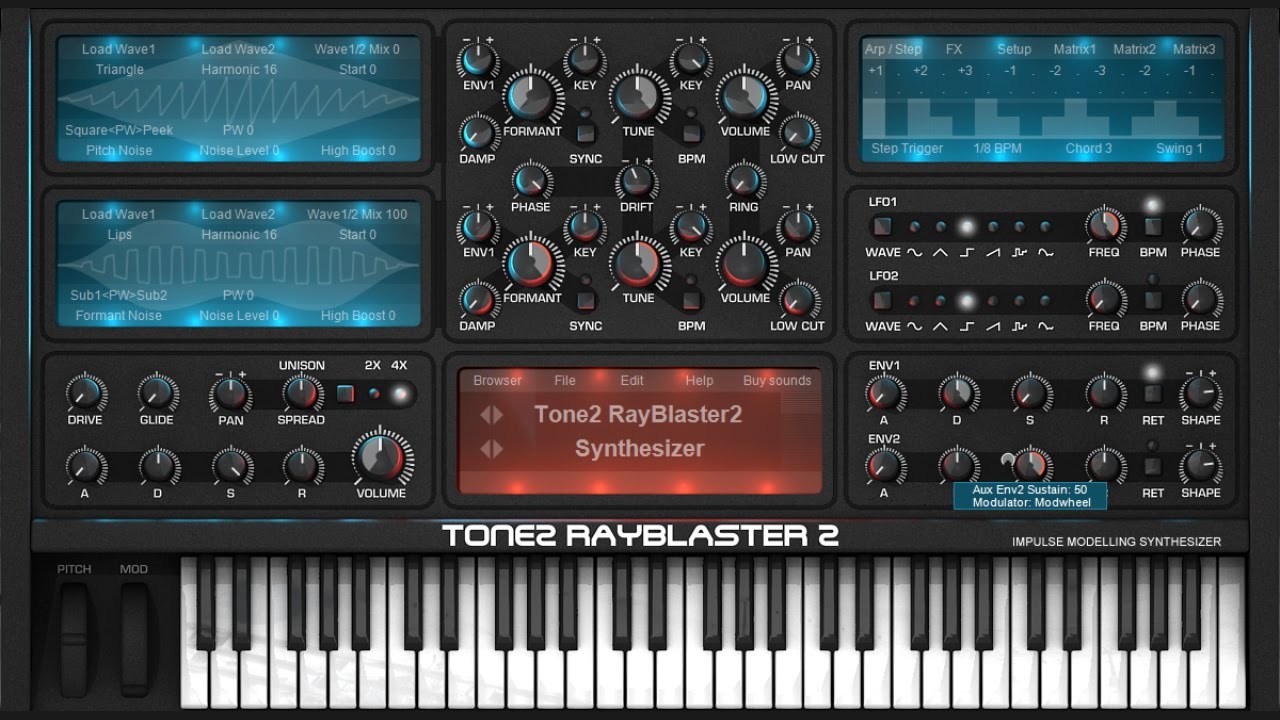Open the Lips waveform selector
Viewport: 1280px width, 720px height.
(119, 235)
